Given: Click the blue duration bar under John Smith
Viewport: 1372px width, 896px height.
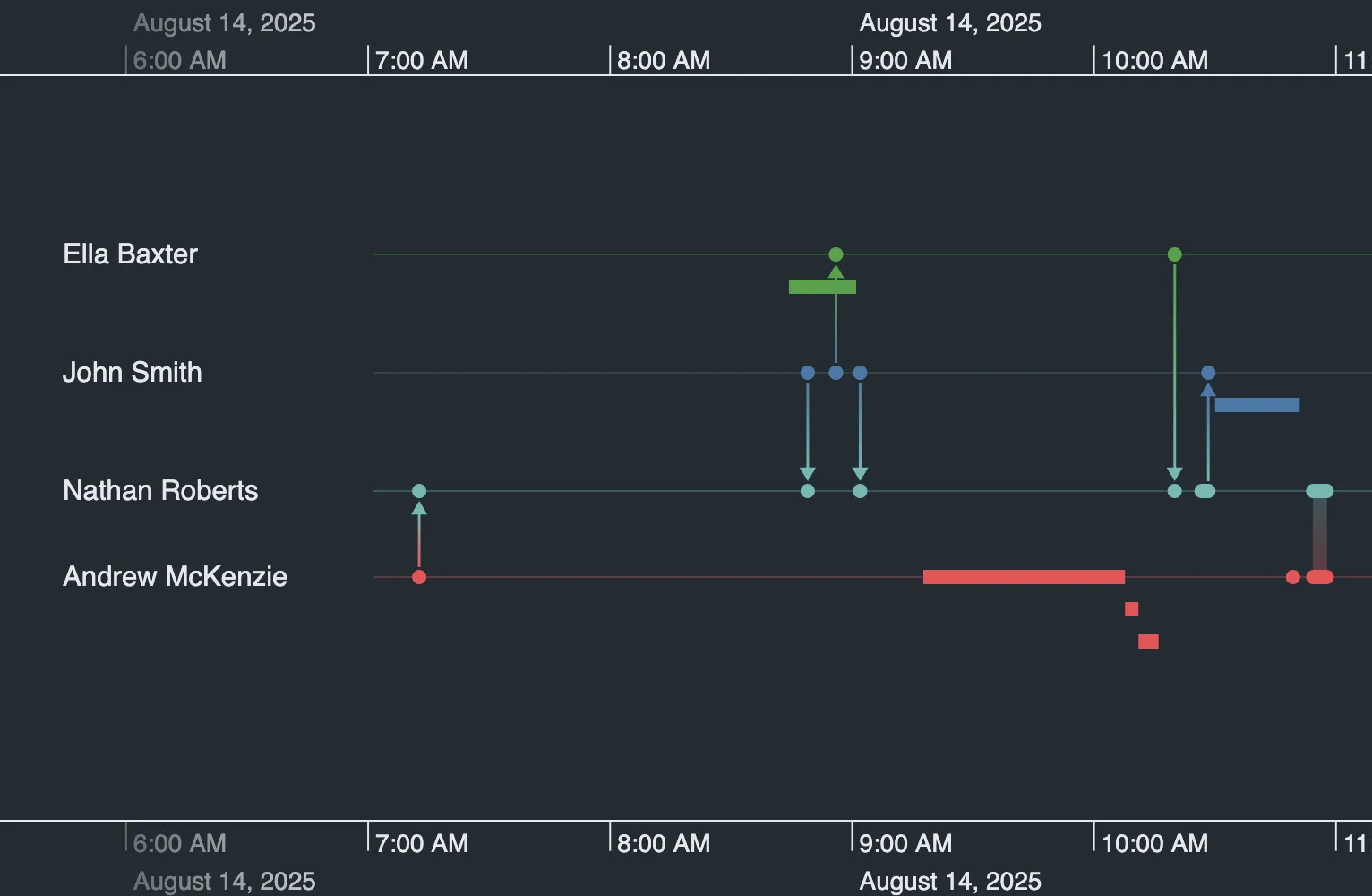Looking at the screenshot, I should point(1256,405).
